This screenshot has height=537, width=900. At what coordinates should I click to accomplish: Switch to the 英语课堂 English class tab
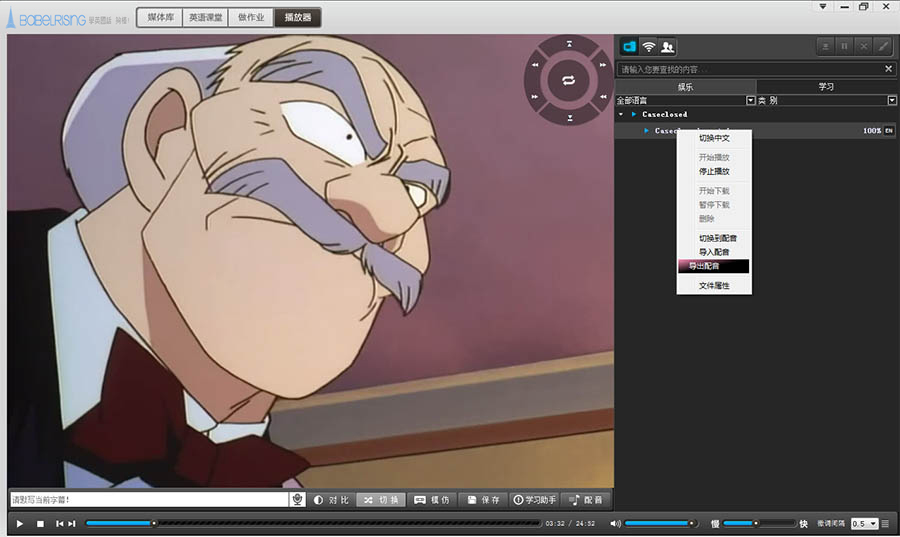point(205,17)
